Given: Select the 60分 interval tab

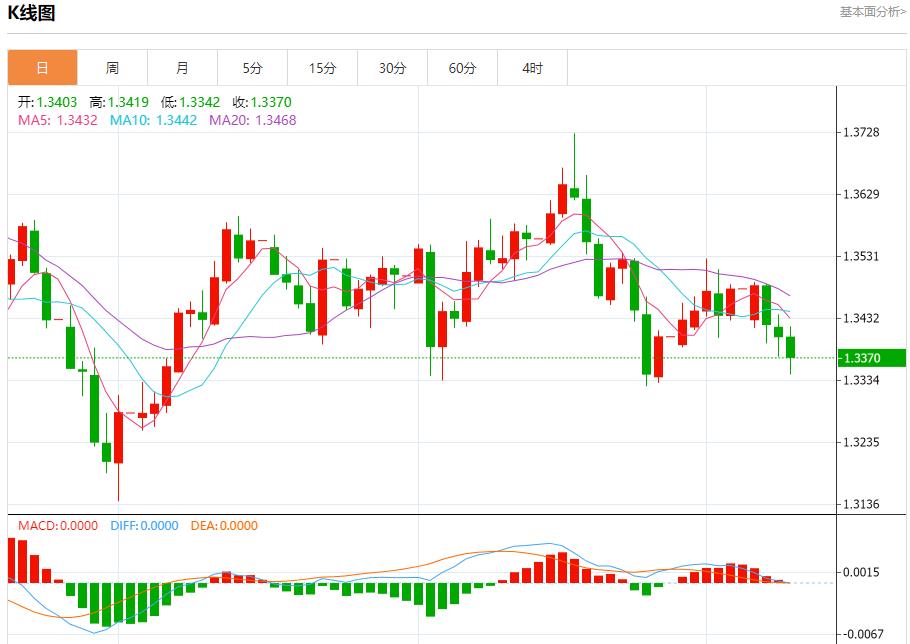Looking at the screenshot, I should point(462,67).
